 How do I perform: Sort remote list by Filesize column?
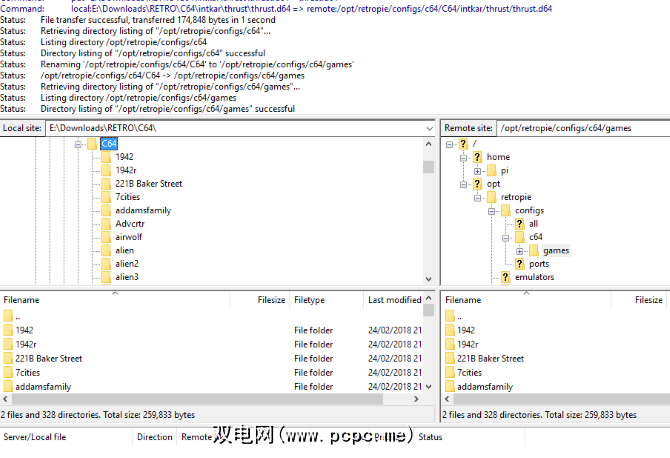point(639,300)
